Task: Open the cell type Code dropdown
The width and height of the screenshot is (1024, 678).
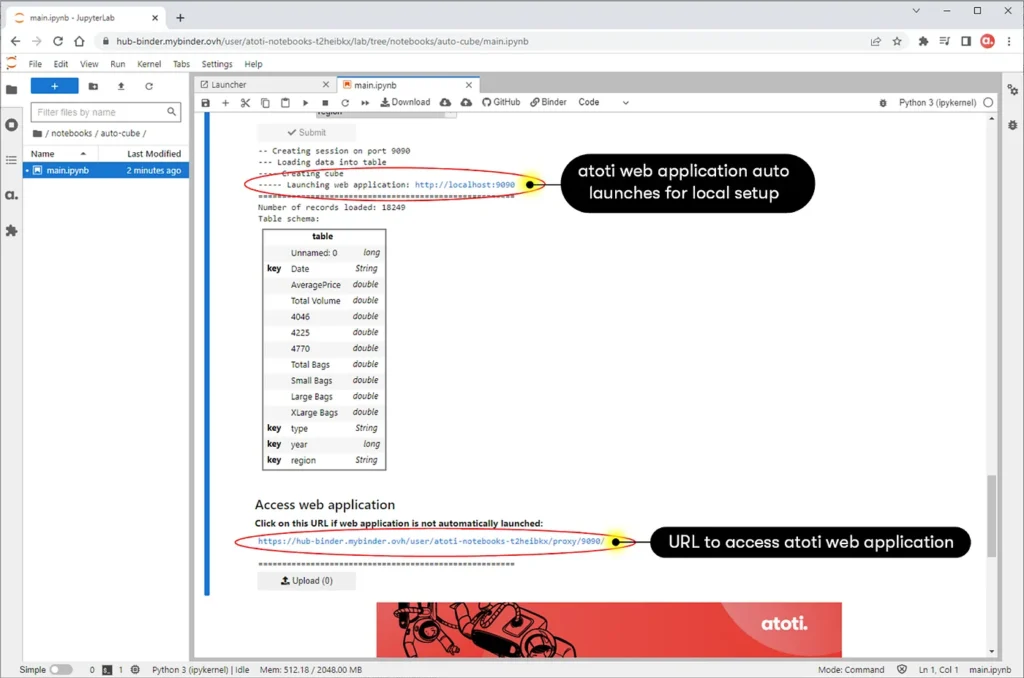Action: [x=603, y=103]
